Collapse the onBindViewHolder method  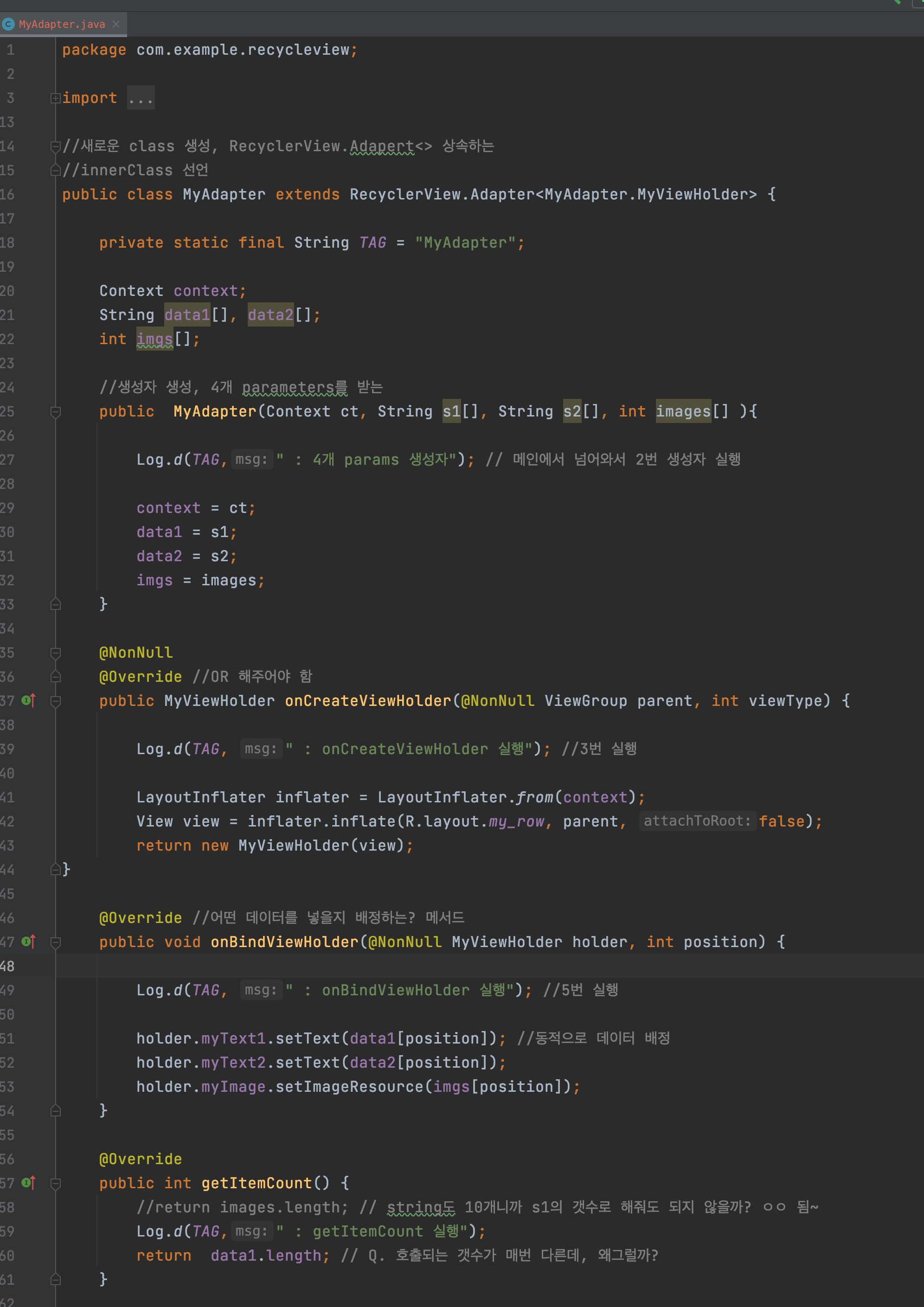pos(56,942)
